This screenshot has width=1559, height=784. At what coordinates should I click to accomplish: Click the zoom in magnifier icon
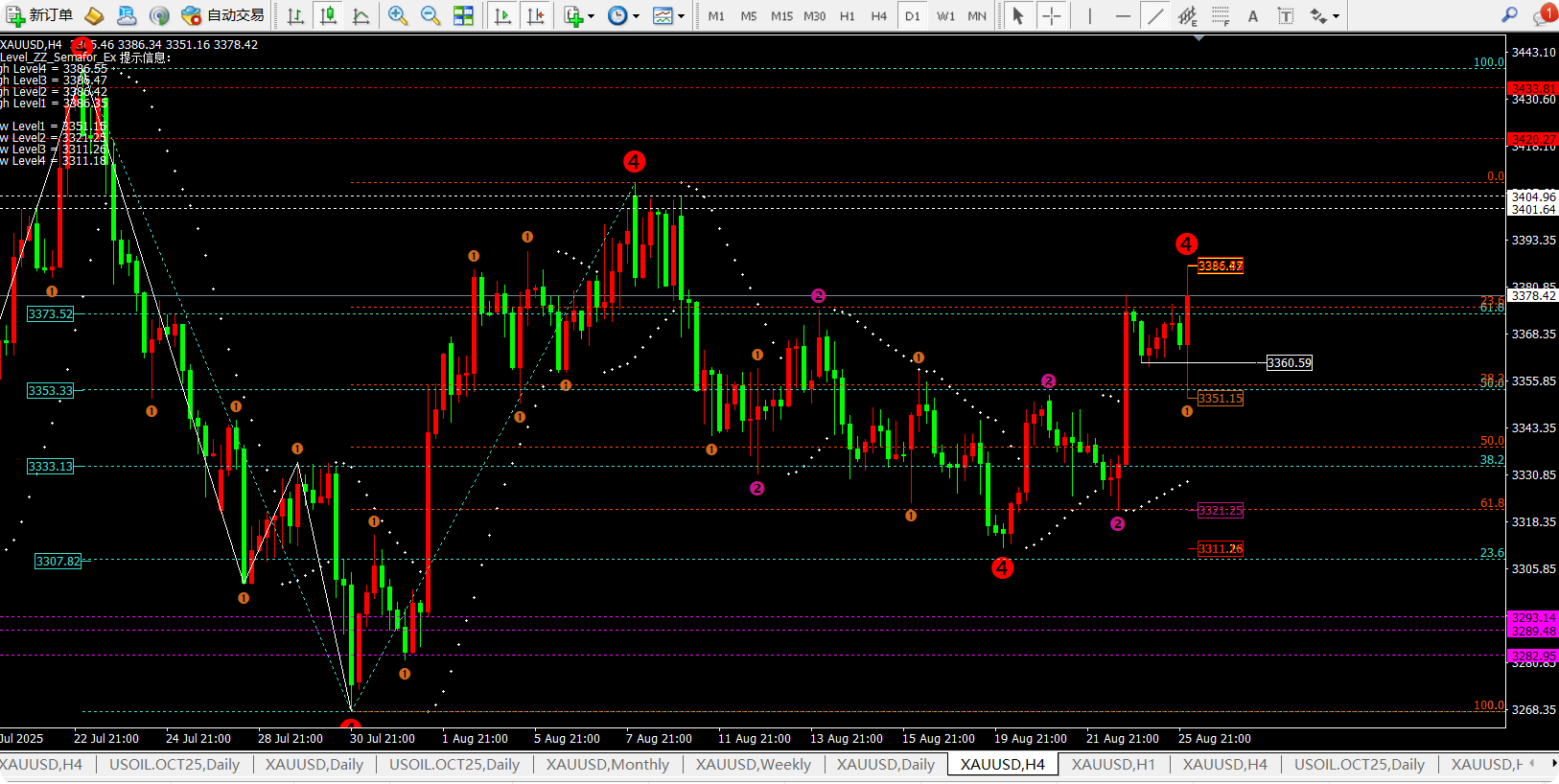397,15
